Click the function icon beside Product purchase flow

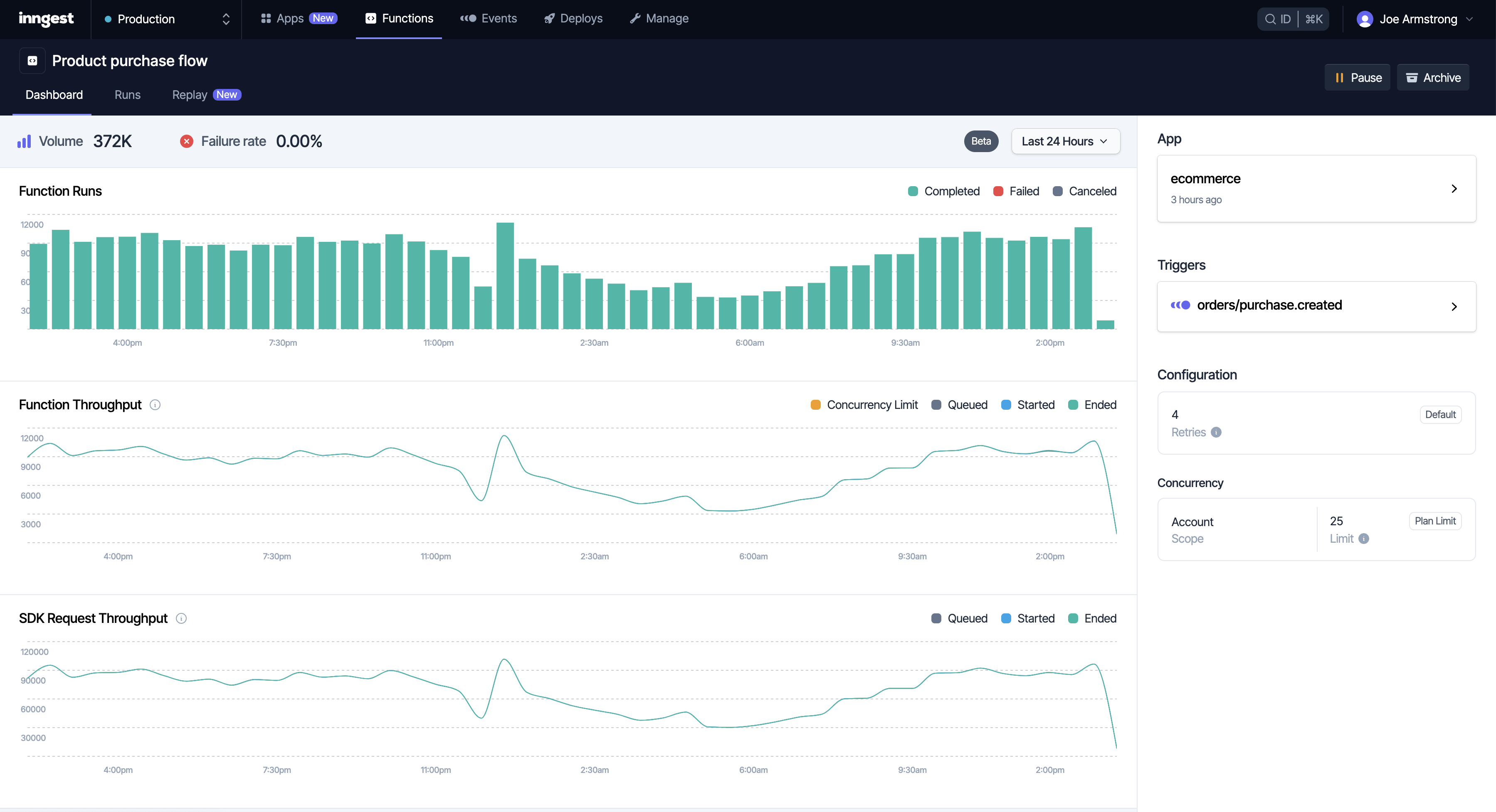pos(32,61)
